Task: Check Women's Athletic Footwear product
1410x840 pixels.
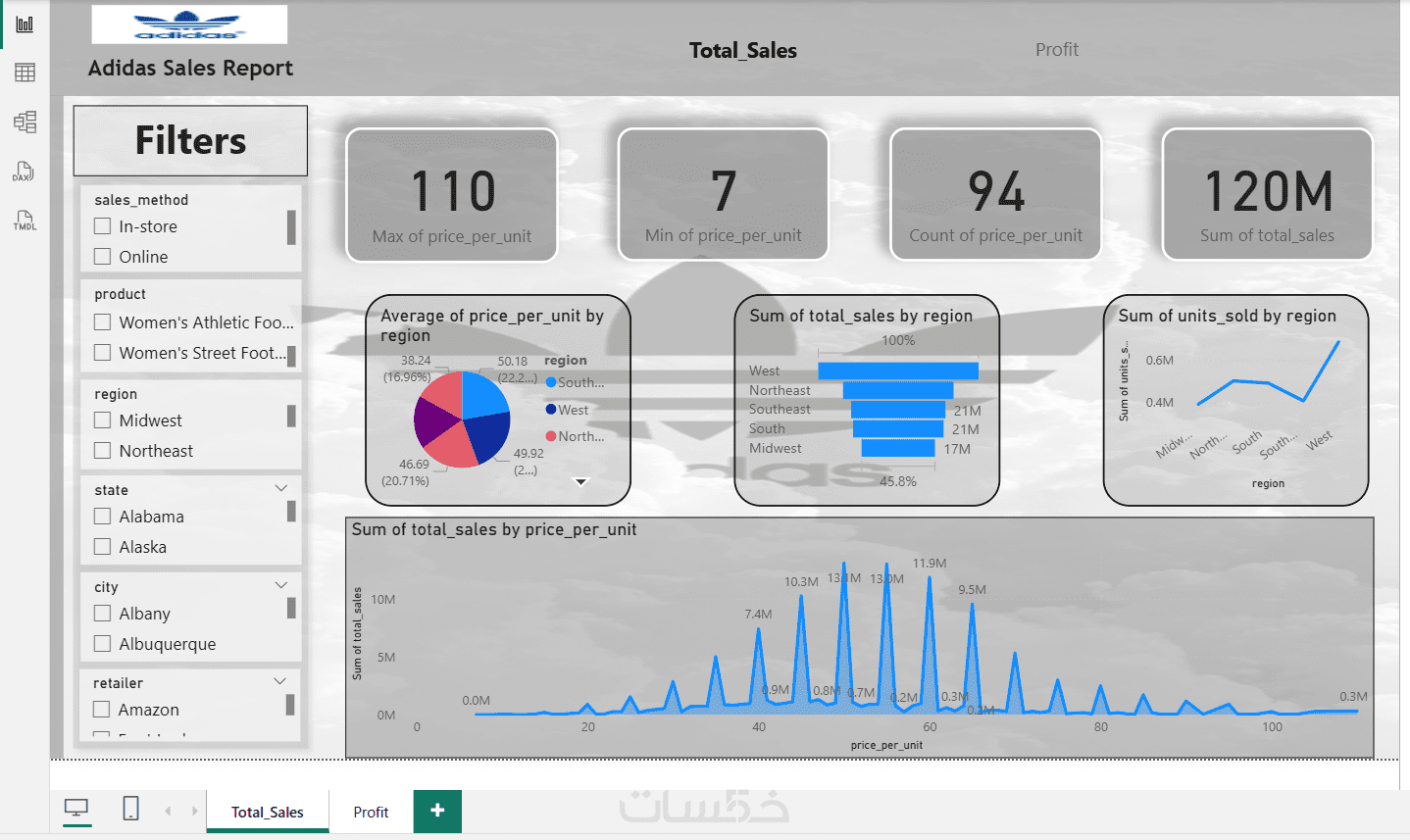Action: [102, 322]
